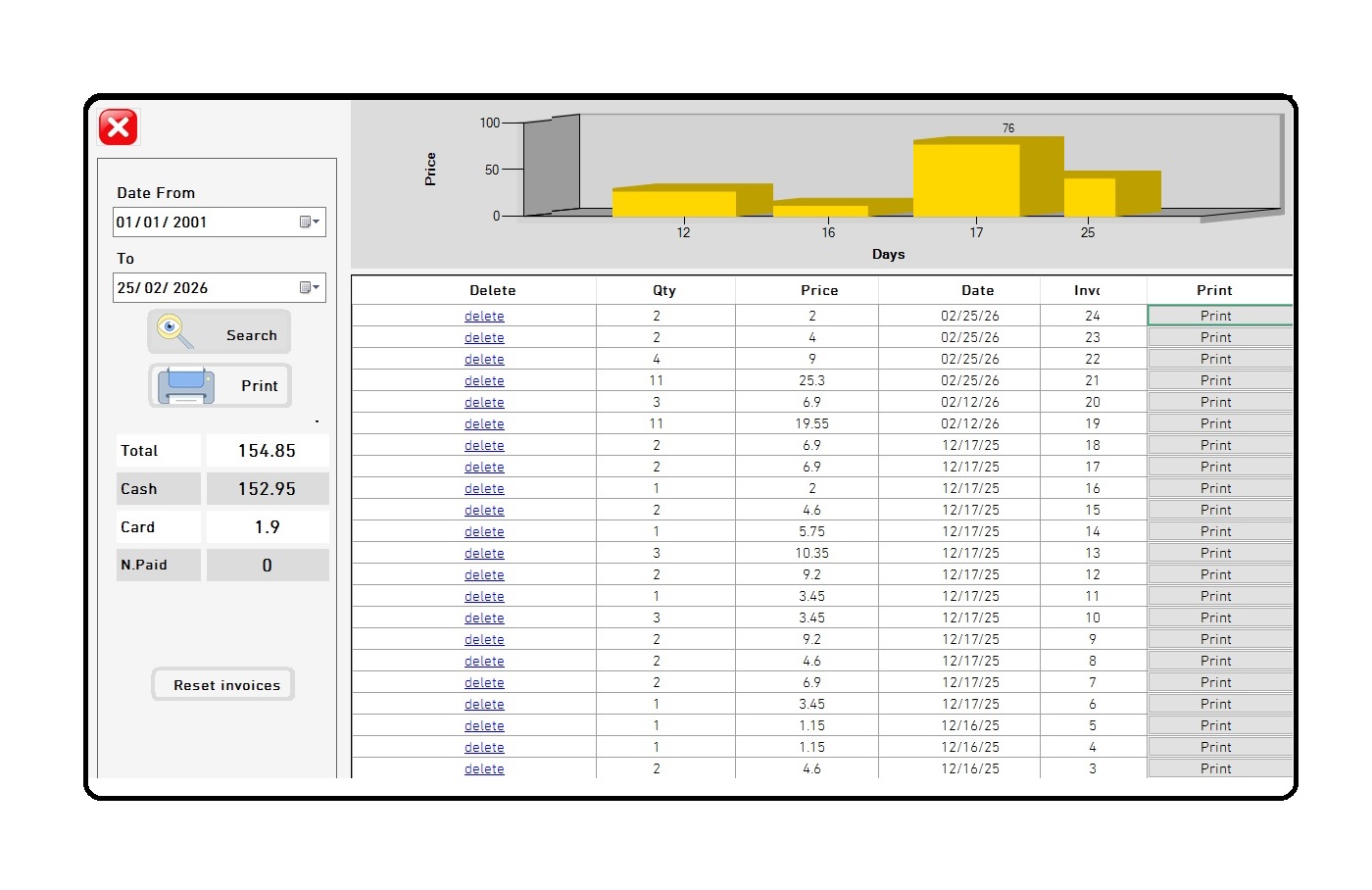Click the magnifying glass Search icon
This screenshot has width=1372, height=890.
(175, 331)
